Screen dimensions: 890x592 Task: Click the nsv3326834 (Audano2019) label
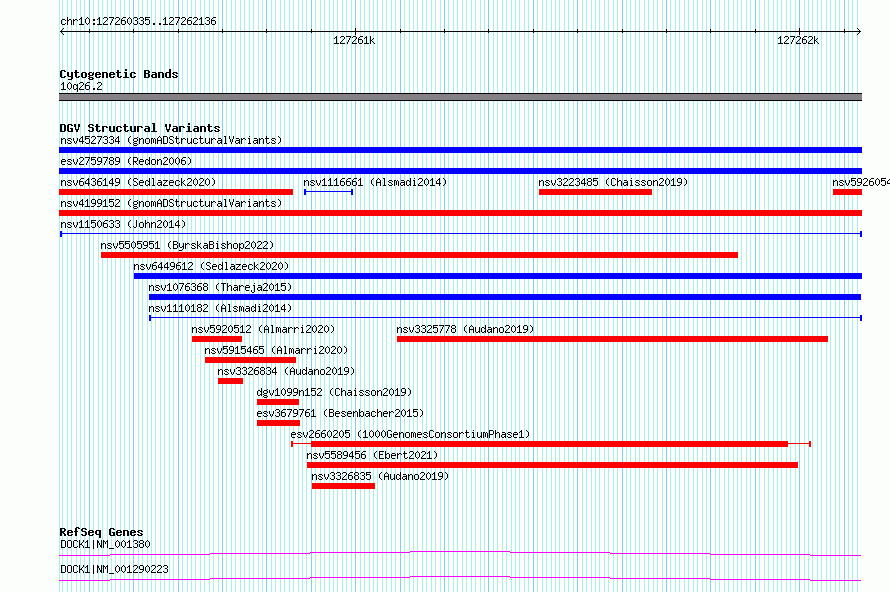286,371
